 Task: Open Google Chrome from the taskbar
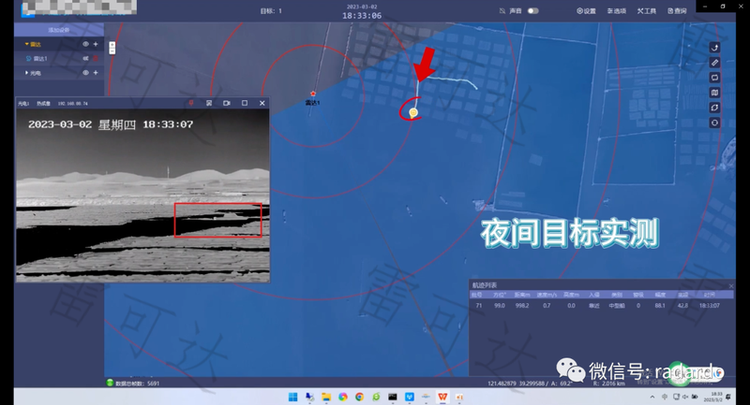[359, 397]
